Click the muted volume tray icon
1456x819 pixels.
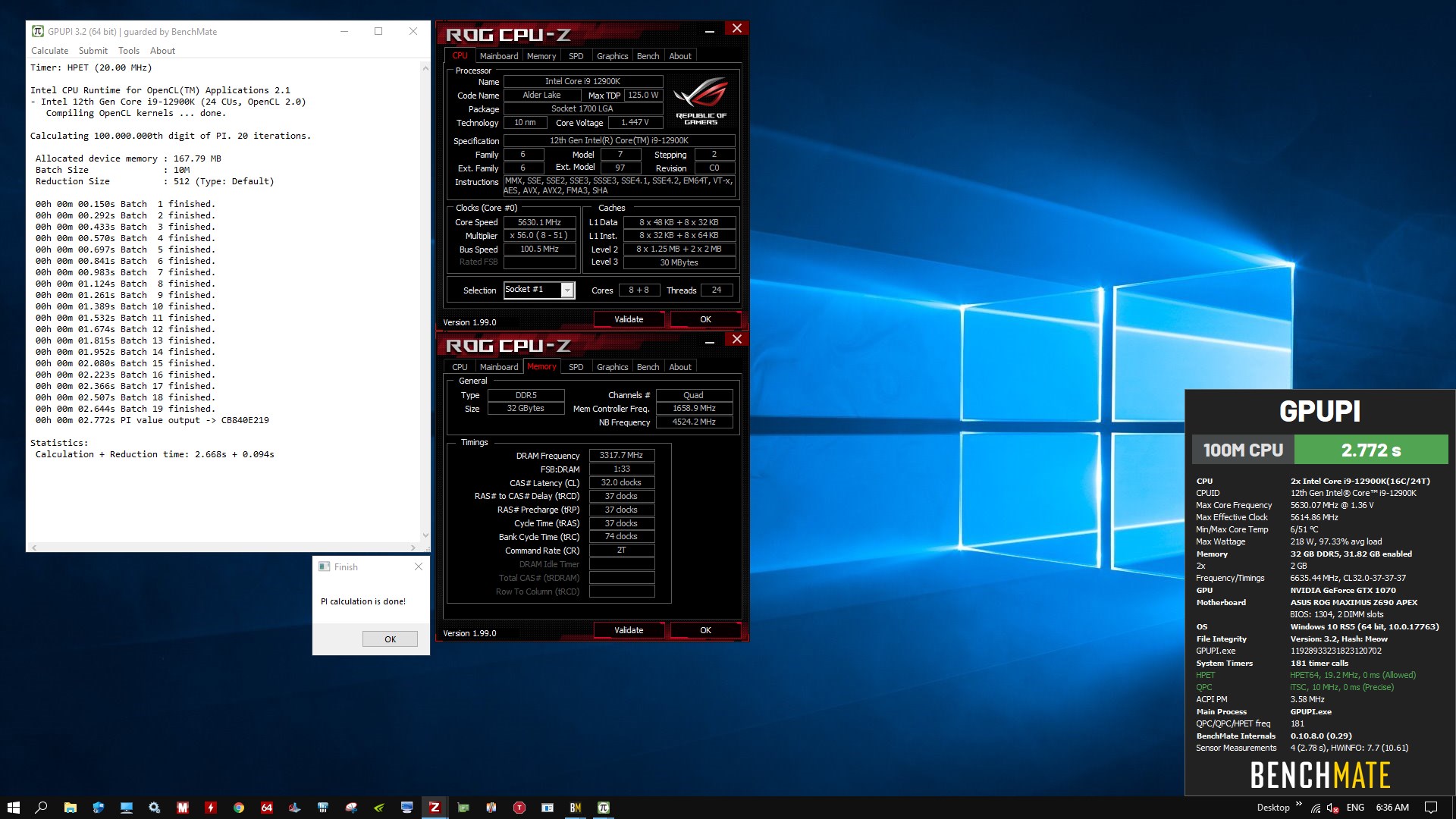click(1333, 808)
